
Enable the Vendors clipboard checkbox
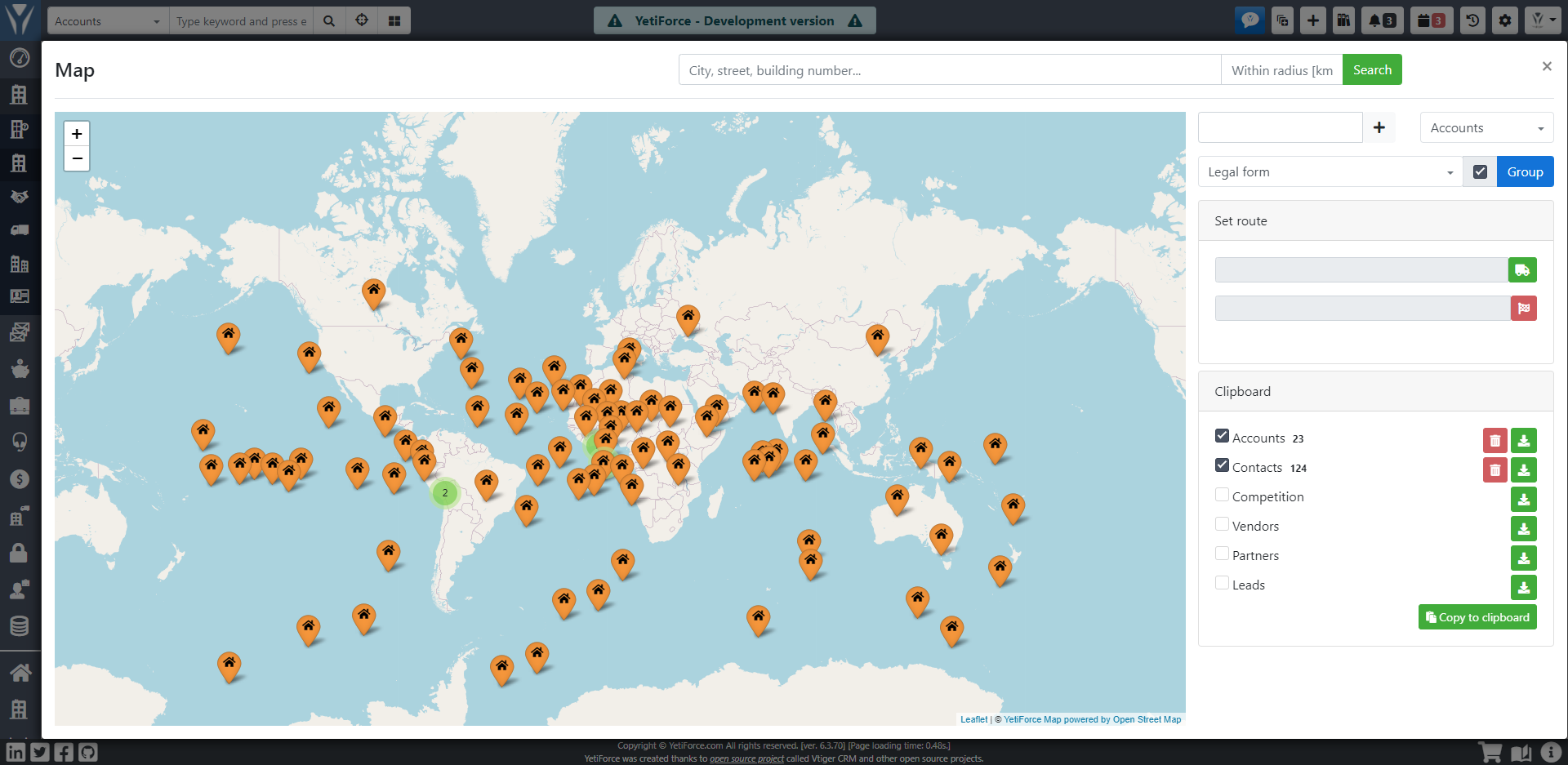[x=1222, y=524]
